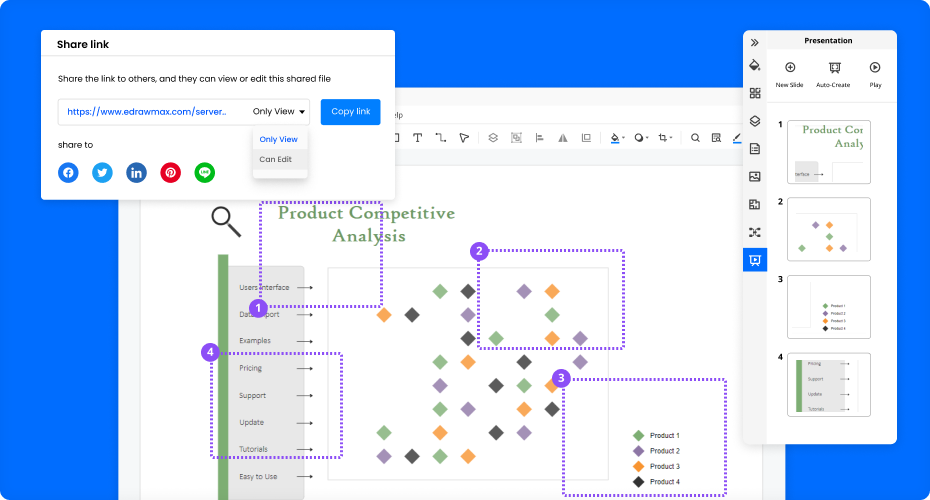Collapse the right panel with the double chevron
The width and height of the screenshot is (930, 500).
pyautogui.click(x=755, y=42)
